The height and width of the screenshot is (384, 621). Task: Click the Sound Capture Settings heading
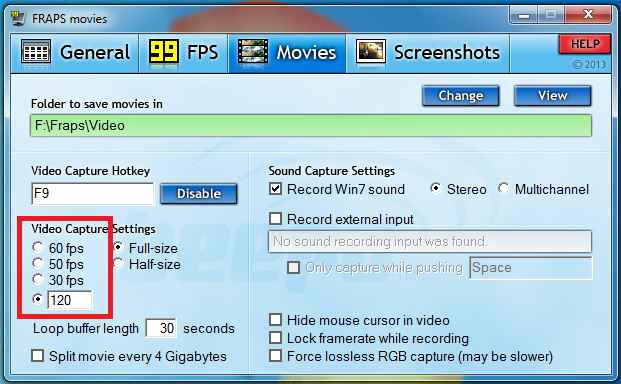(x=332, y=171)
